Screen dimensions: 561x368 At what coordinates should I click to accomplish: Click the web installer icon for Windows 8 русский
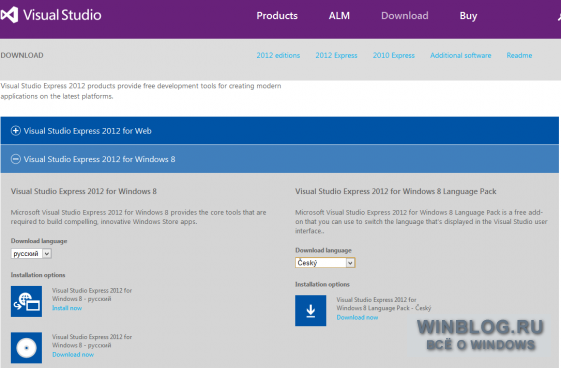tap(26, 301)
